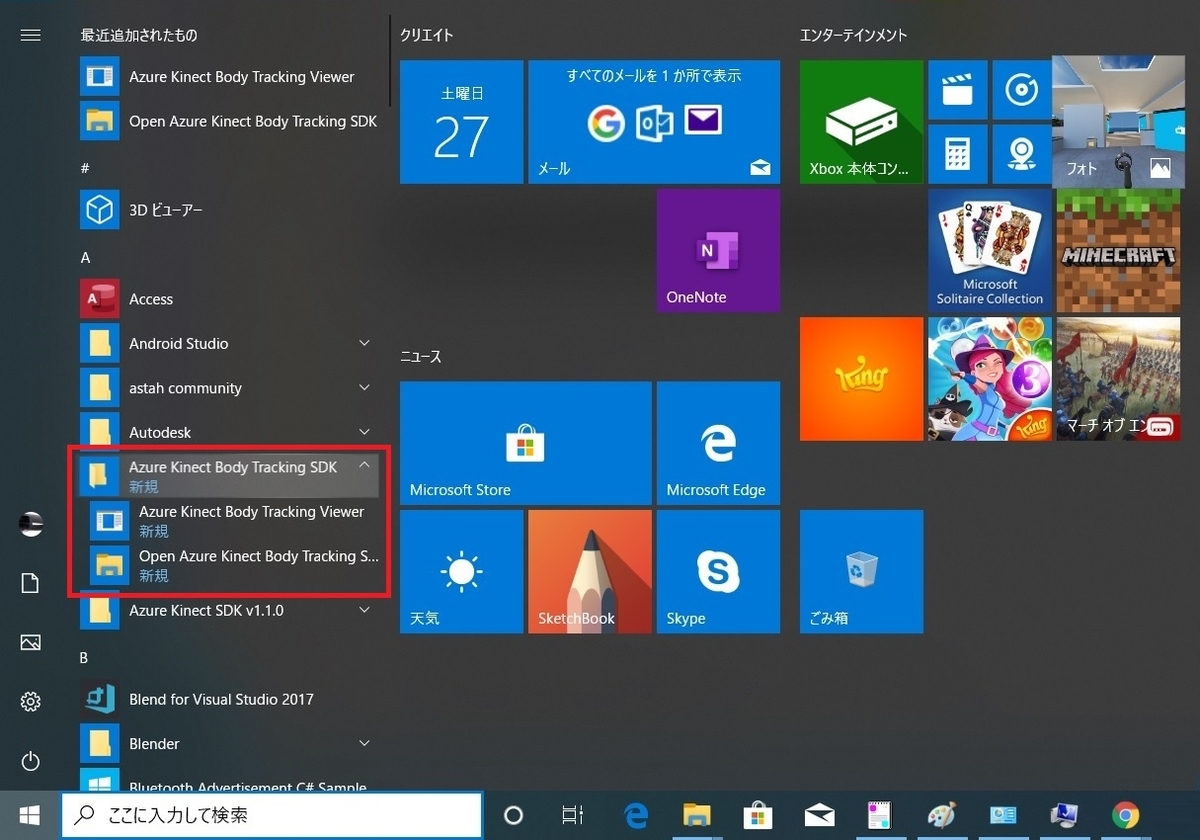Open the OneNote tile
The width and height of the screenshot is (1200, 840).
pyautogui.click(x=718, y=250)
